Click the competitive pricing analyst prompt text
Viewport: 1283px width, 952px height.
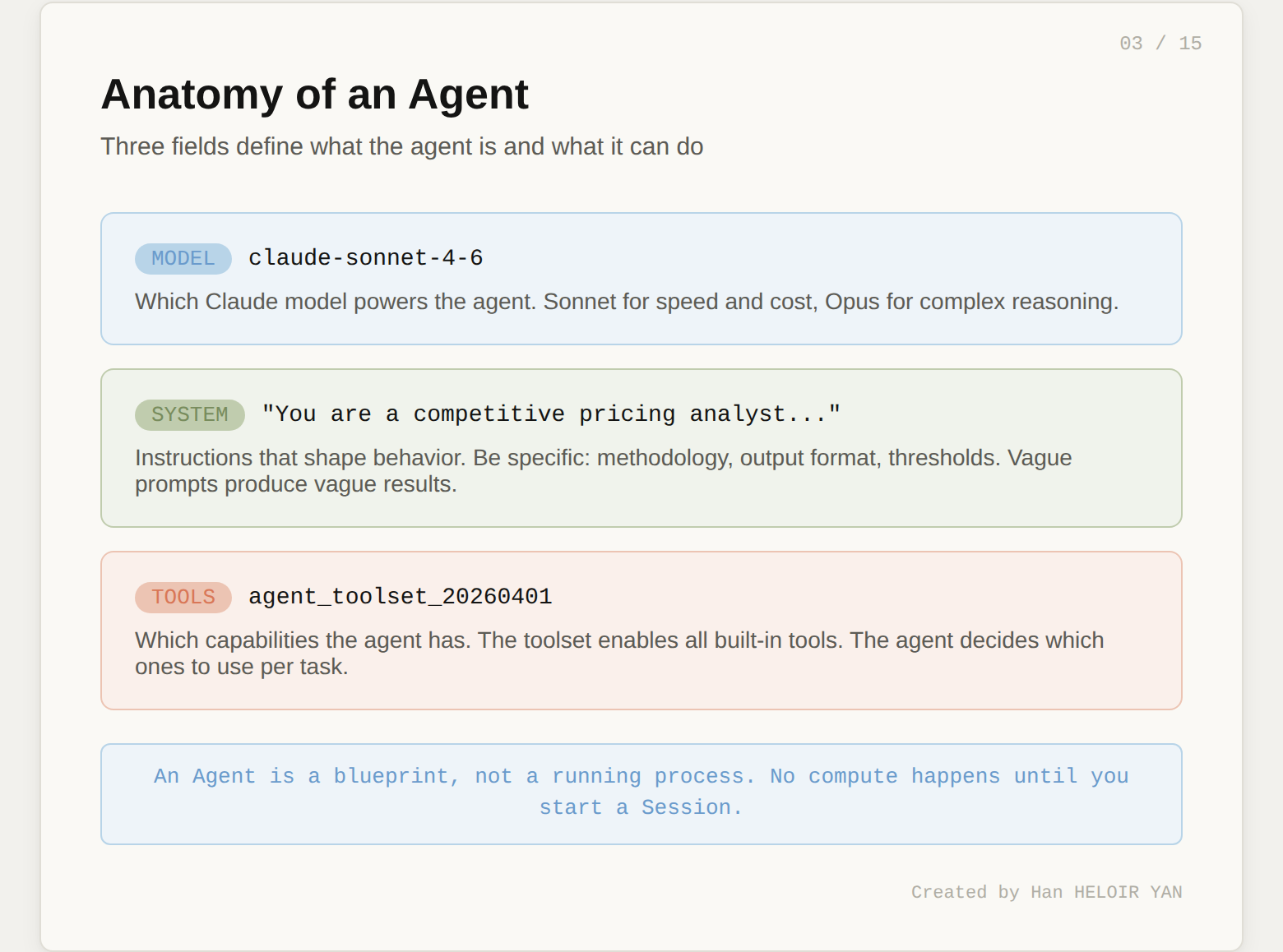click(551, 414)
